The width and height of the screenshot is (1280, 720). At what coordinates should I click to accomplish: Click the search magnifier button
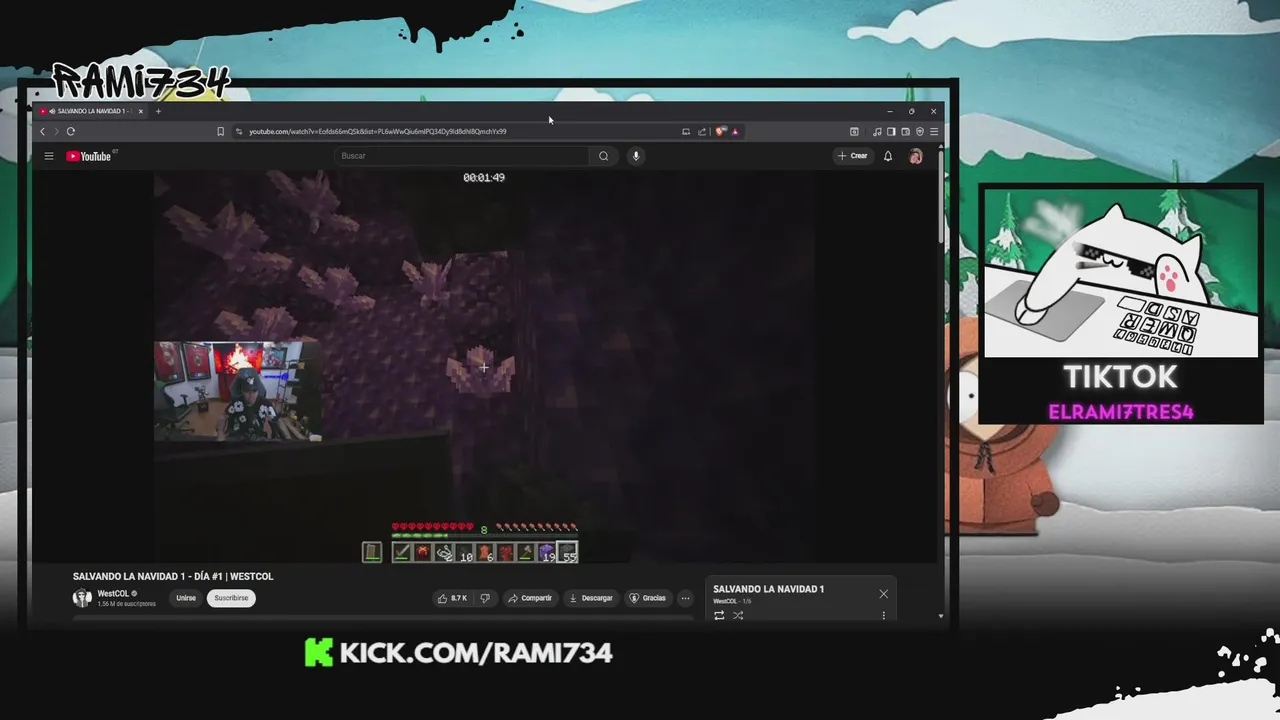603,156
